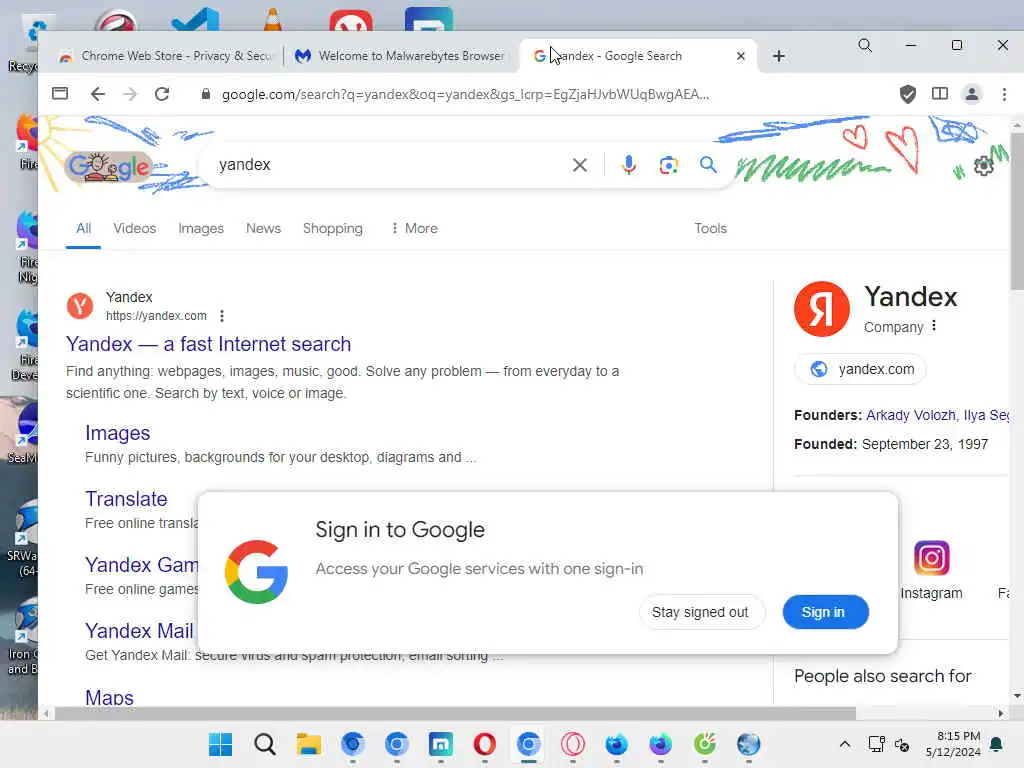Show hidden system tray icons
The image size is (1024, 768).
click(844, 744)
